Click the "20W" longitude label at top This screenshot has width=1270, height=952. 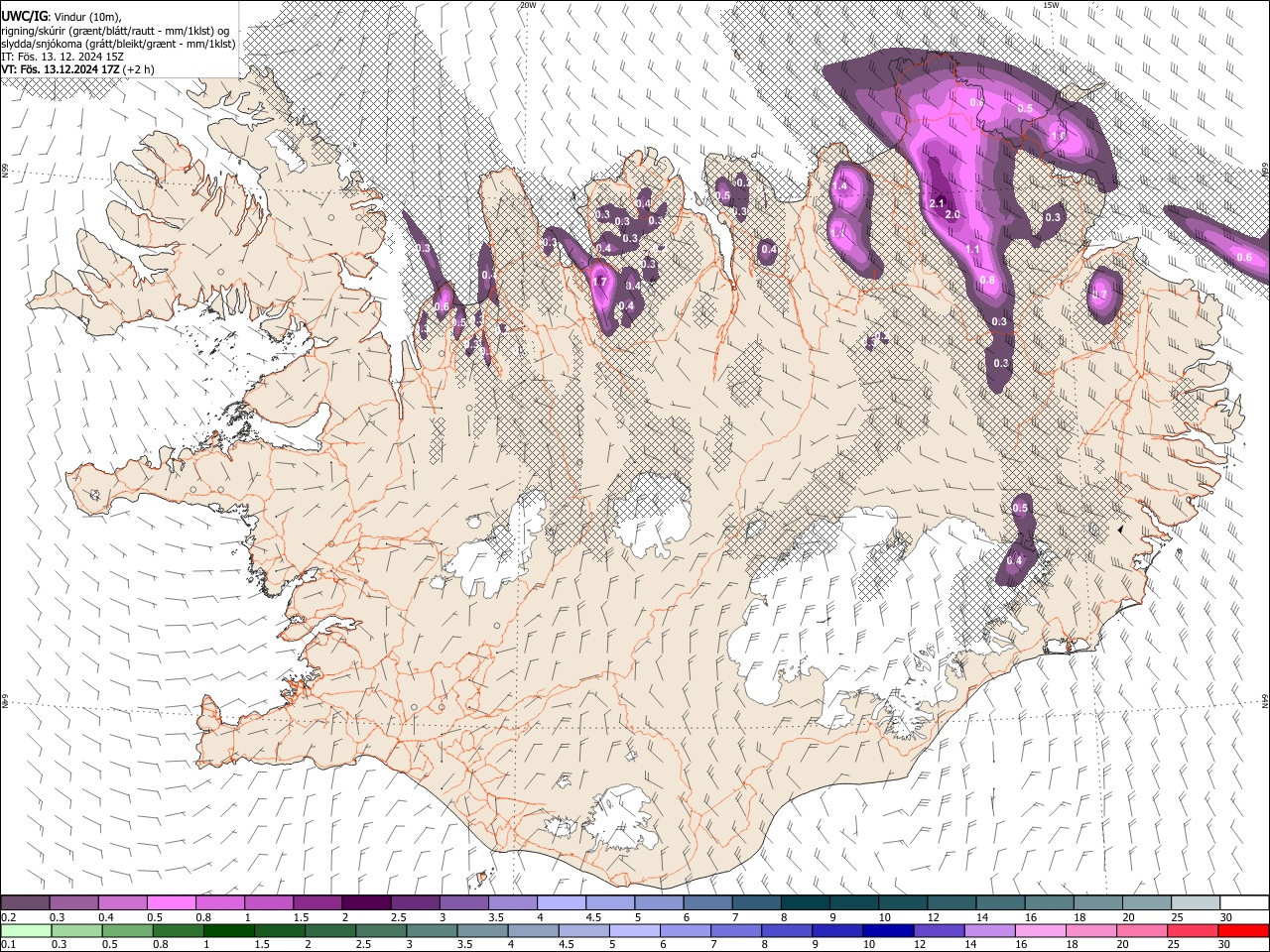click(x=528, y=5)
